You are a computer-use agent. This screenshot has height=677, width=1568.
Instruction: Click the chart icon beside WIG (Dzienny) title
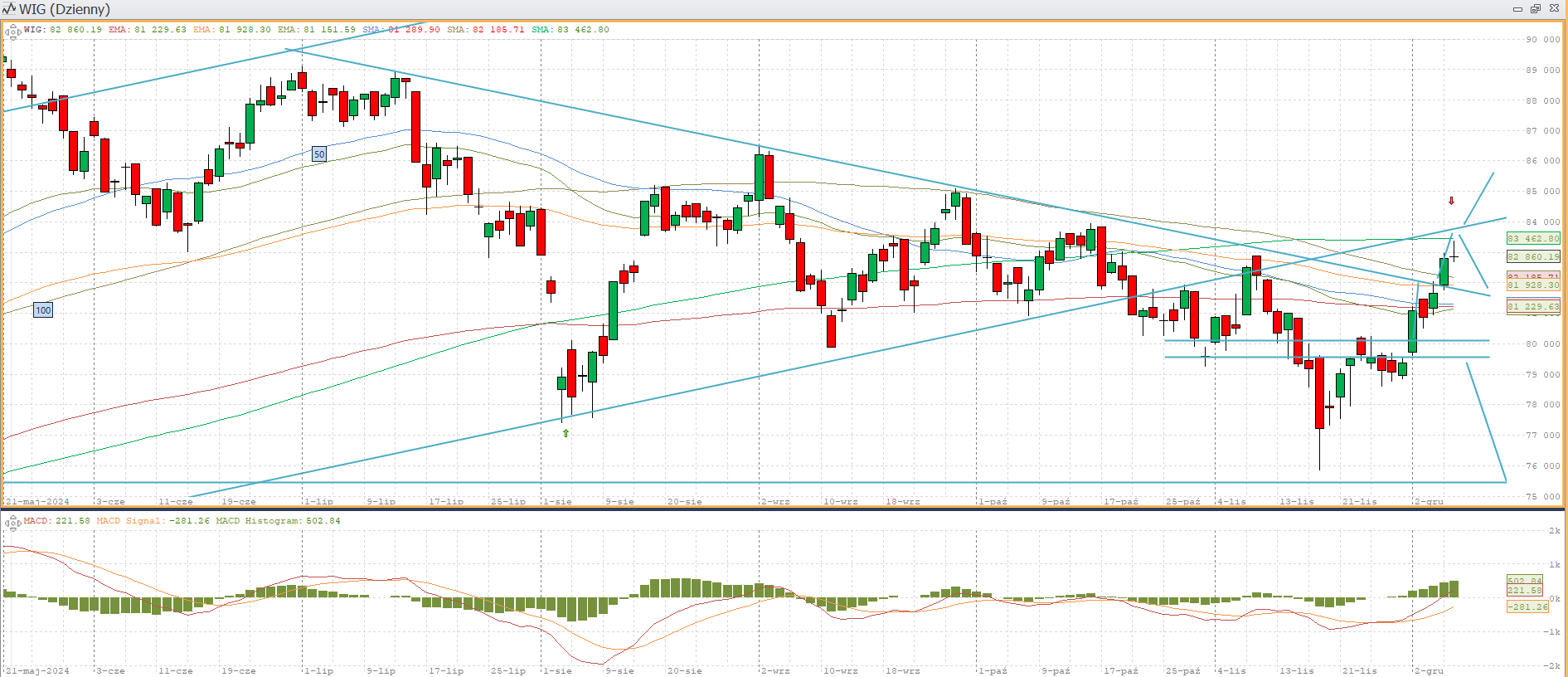tap(9, 9)
